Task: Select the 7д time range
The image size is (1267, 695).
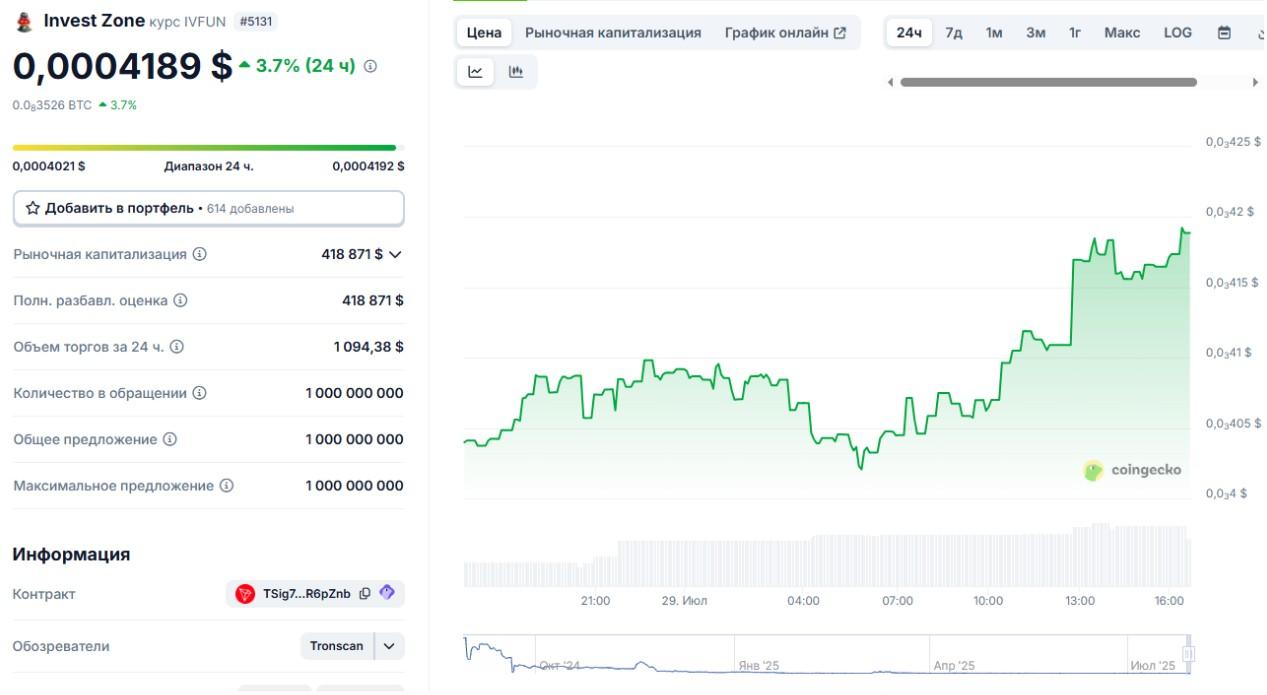Action: point(954,33)
